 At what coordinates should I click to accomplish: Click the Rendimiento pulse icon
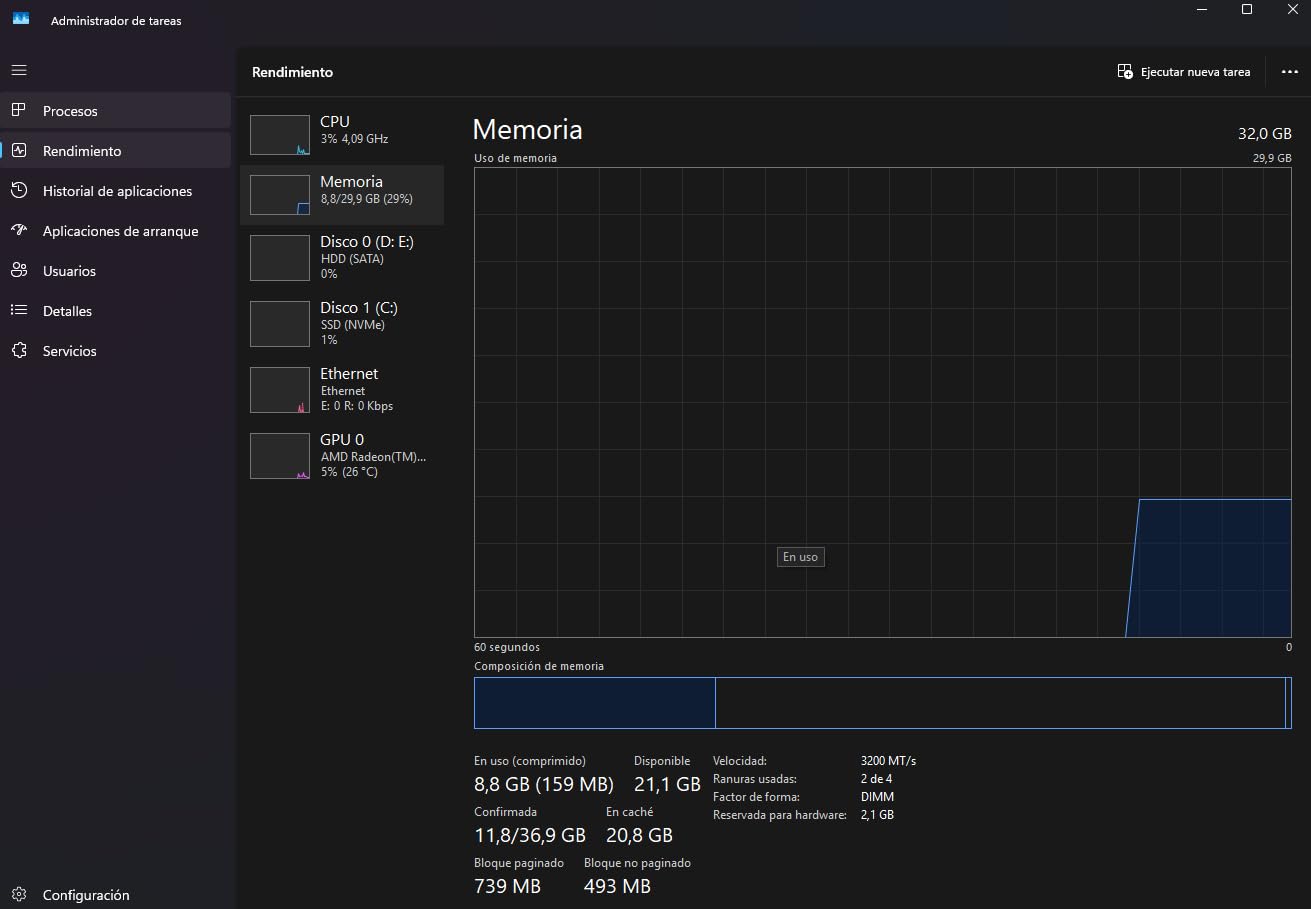[19, 150]
